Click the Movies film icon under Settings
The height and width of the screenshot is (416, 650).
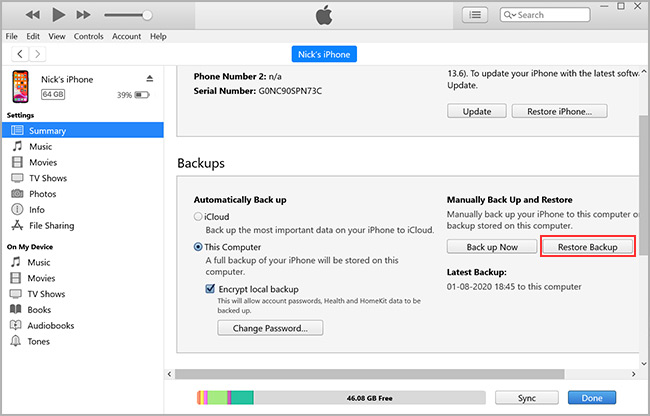pyautogui.click(x=17, y=162)
